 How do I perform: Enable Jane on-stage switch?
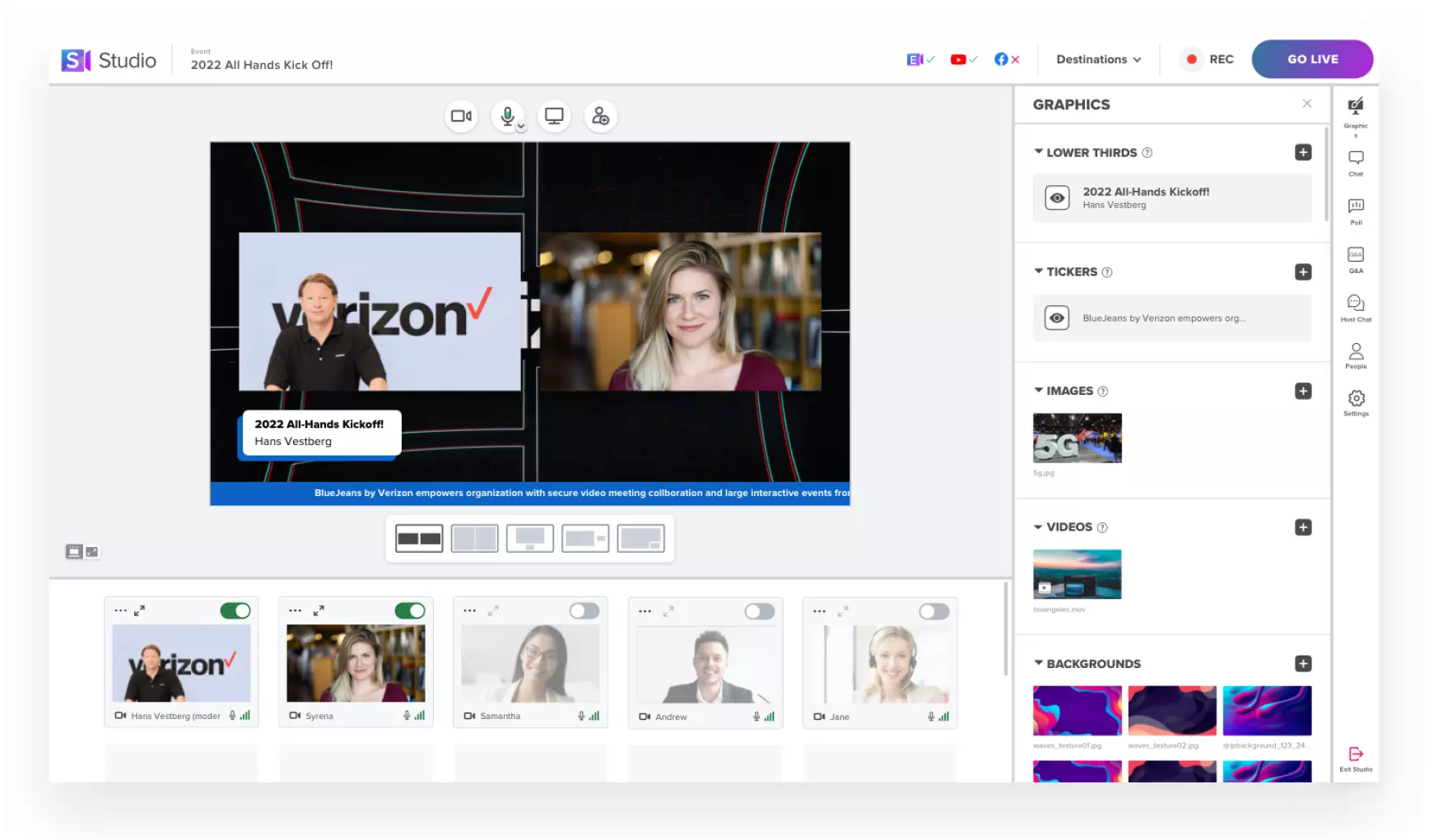934,611
